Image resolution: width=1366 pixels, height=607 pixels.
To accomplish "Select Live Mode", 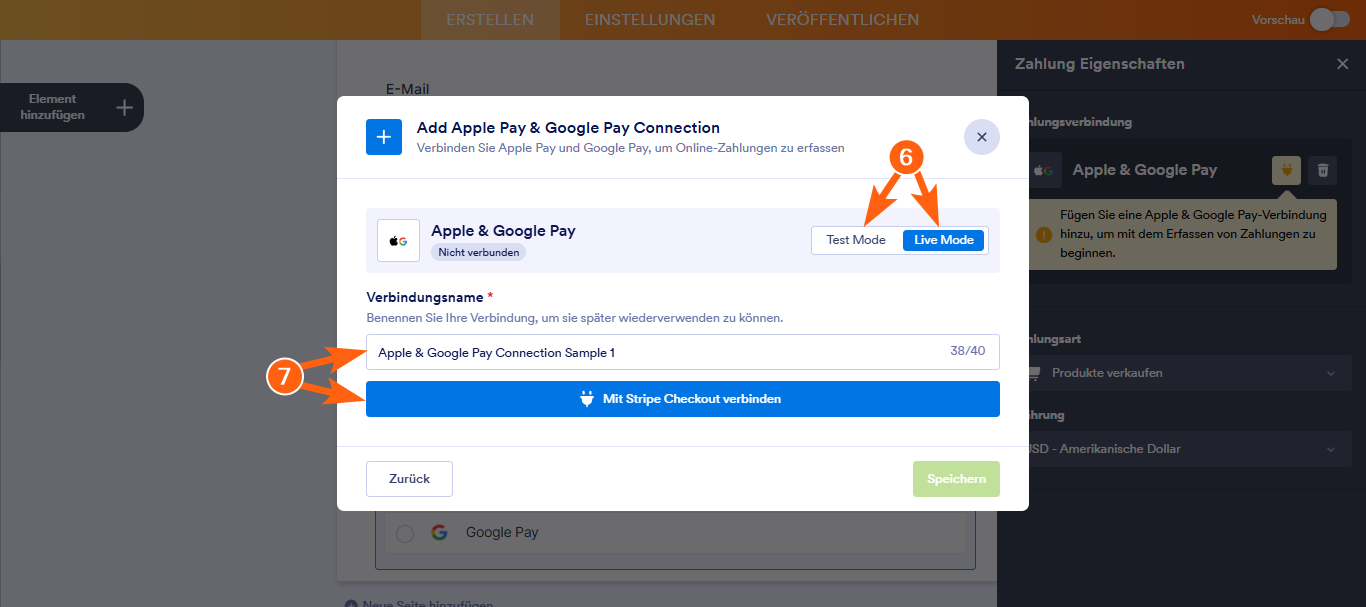I will click(944, 240).
